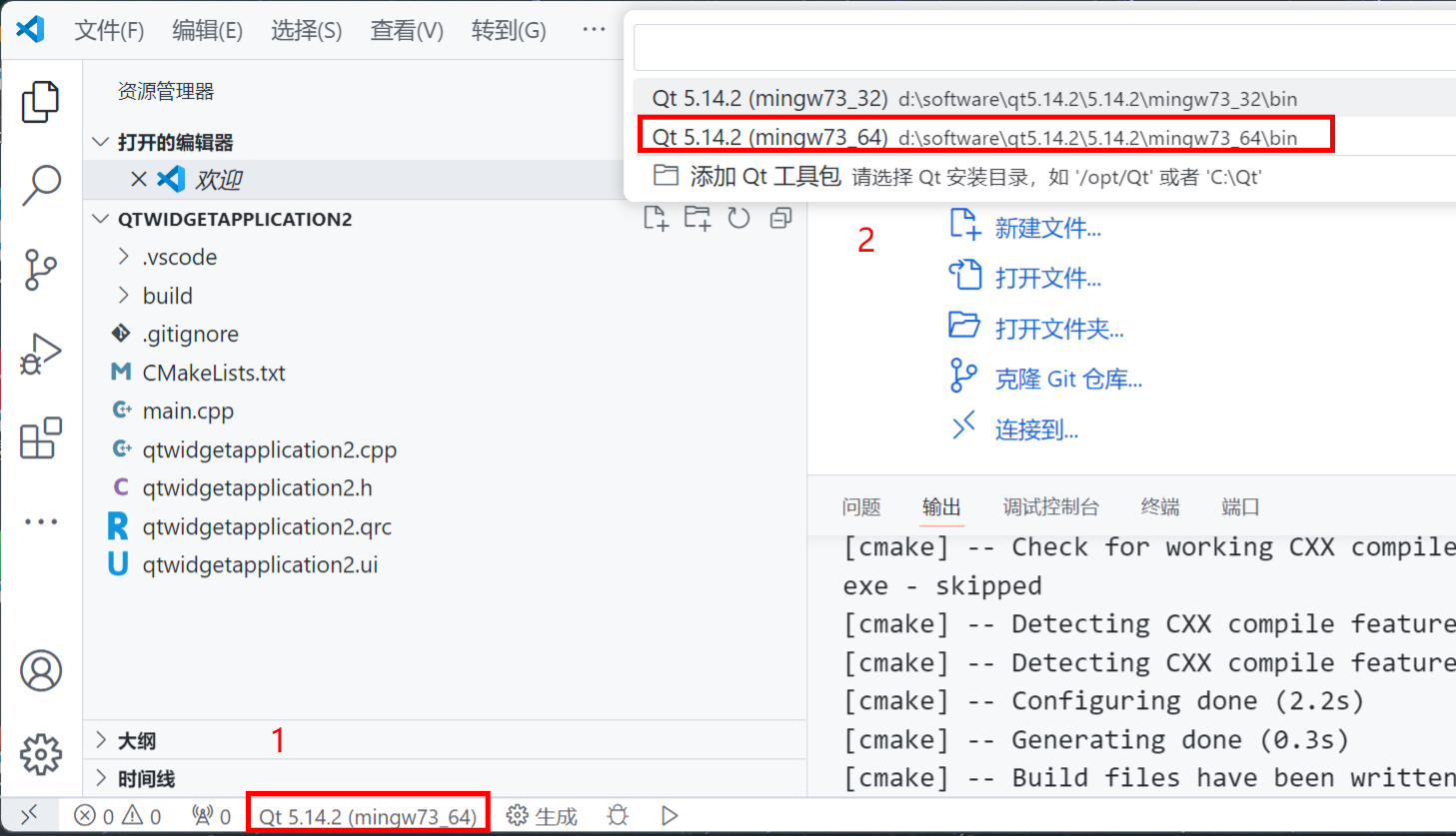The height and width of the screenshot is (836, 1456).
Task: Run target via play icon in status bar
Action: tap(670, 816)
